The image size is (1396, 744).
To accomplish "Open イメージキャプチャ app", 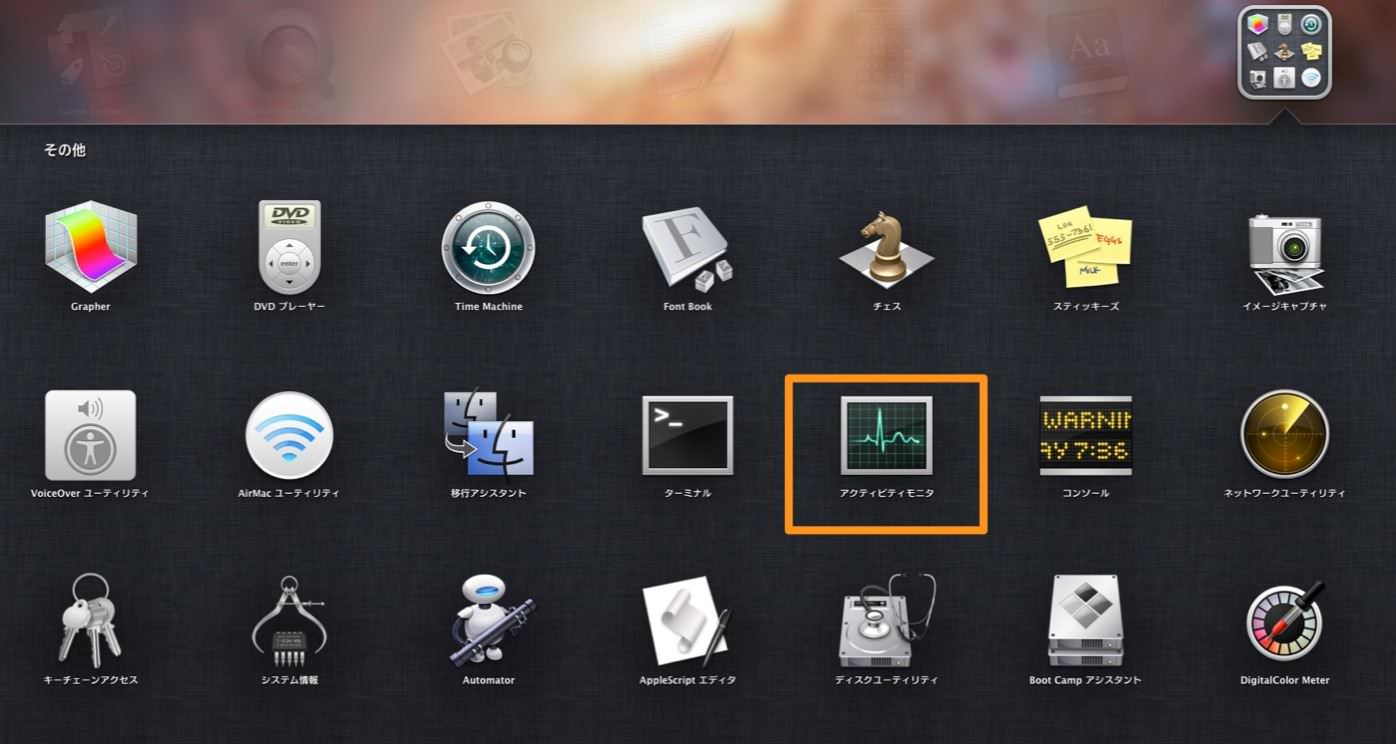I will tap(1285, 253).
